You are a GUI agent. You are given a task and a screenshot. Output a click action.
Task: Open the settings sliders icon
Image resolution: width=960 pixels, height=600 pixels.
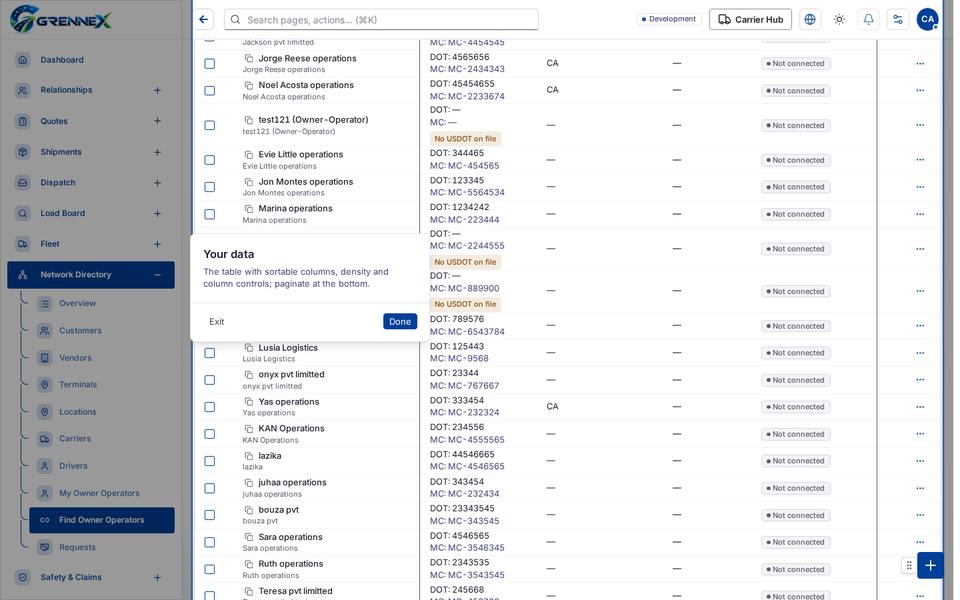pos(898,20)
